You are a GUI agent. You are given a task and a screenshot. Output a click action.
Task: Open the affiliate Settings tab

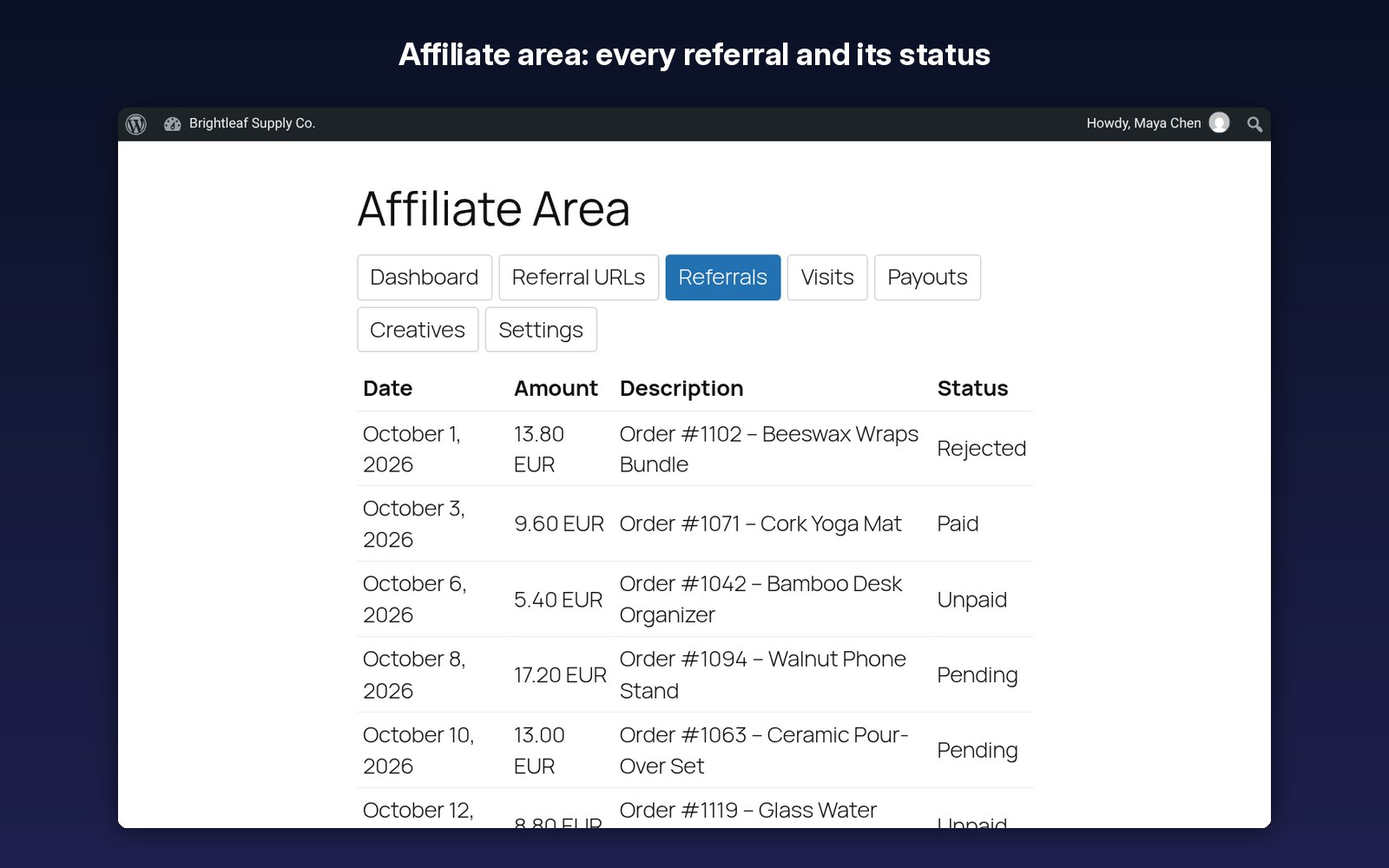tap(541, 330)
